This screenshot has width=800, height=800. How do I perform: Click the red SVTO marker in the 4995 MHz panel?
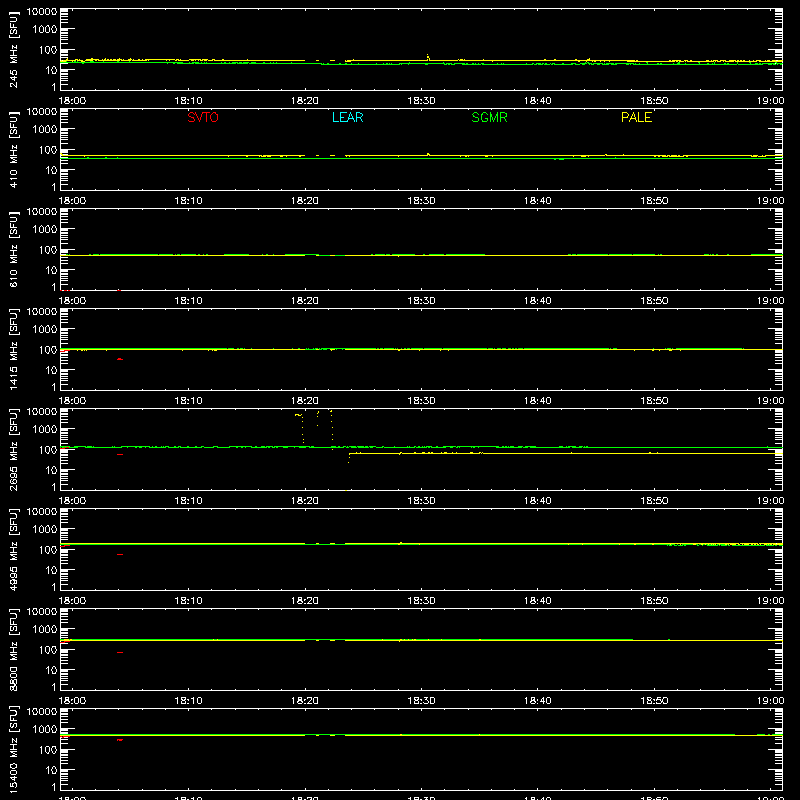(120, 554)
